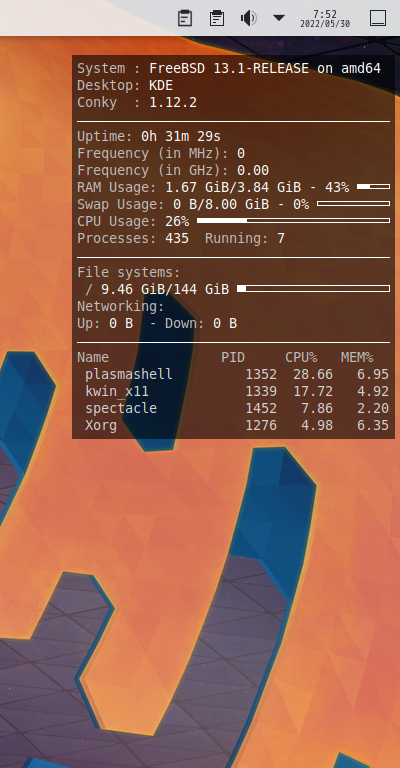Open the first clipboard tray icon

tap(185, 18)
